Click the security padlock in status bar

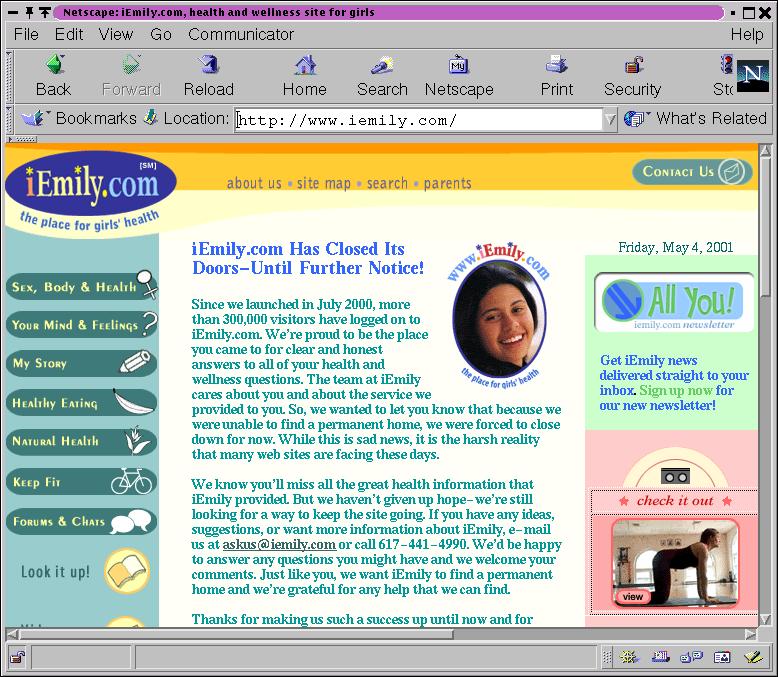[x=17, y=658]
